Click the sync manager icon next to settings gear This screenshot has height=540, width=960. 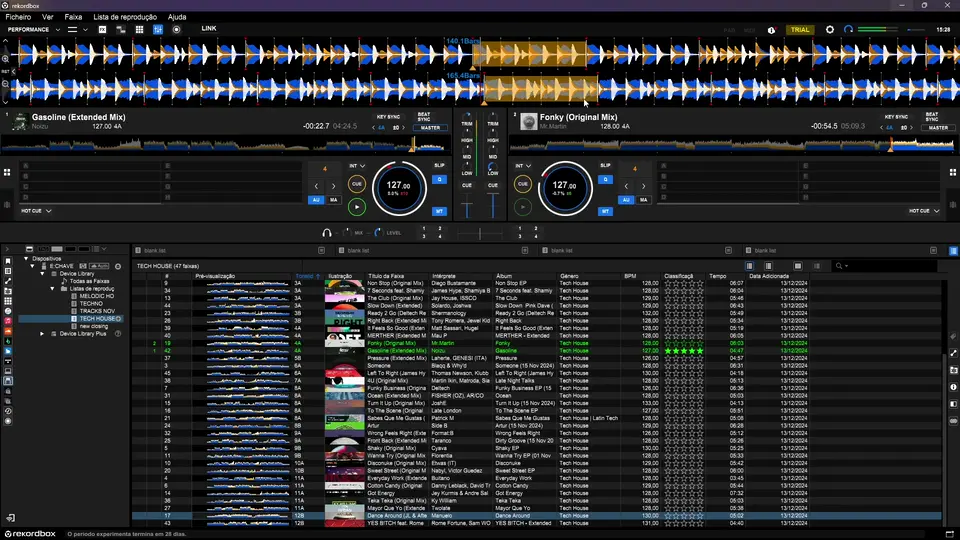click(849, 29)
